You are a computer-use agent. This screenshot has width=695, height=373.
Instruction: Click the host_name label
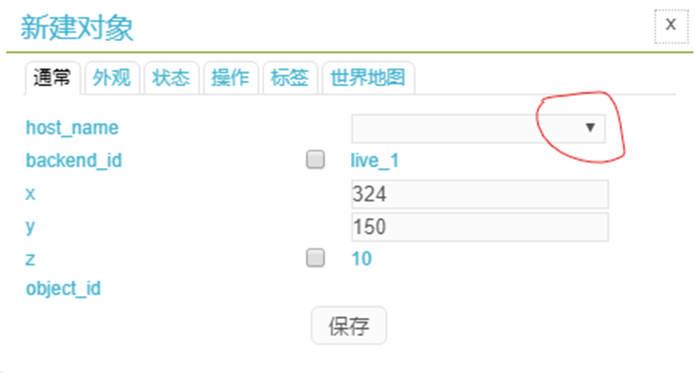[x=72, y=128]
